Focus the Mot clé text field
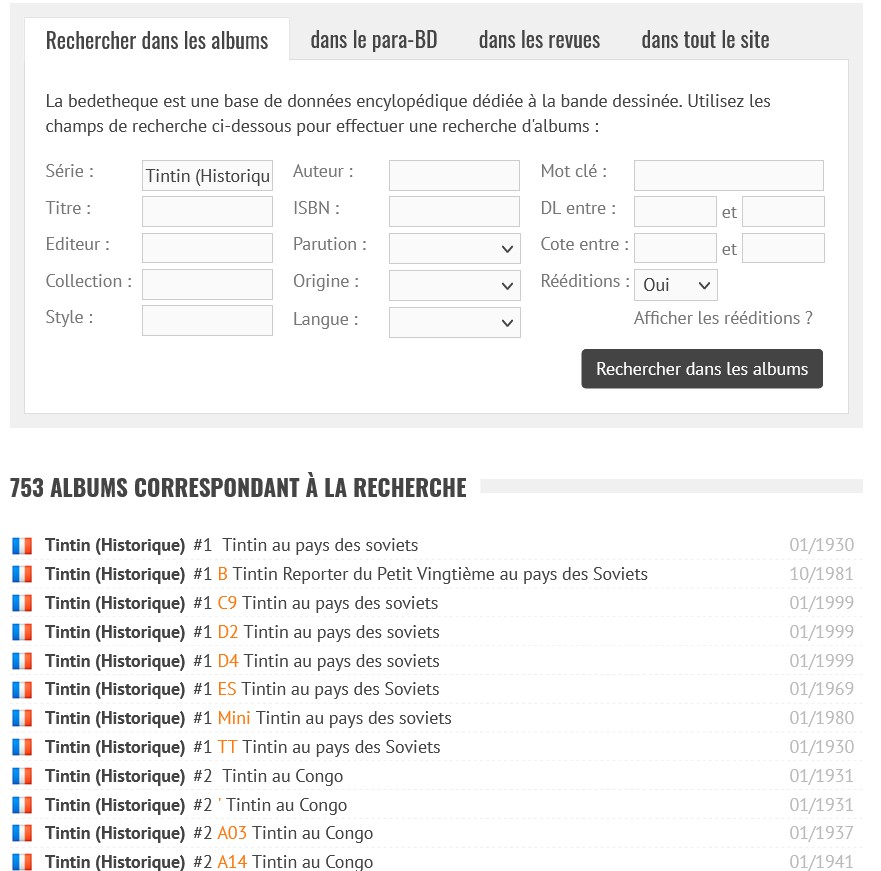The height and width of the screenshot is (871, 881). point(728,175)
